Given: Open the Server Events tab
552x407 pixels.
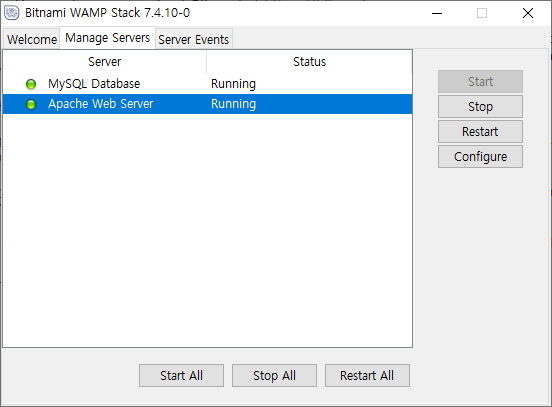Looking at the screenshot, I should point(193,39).
